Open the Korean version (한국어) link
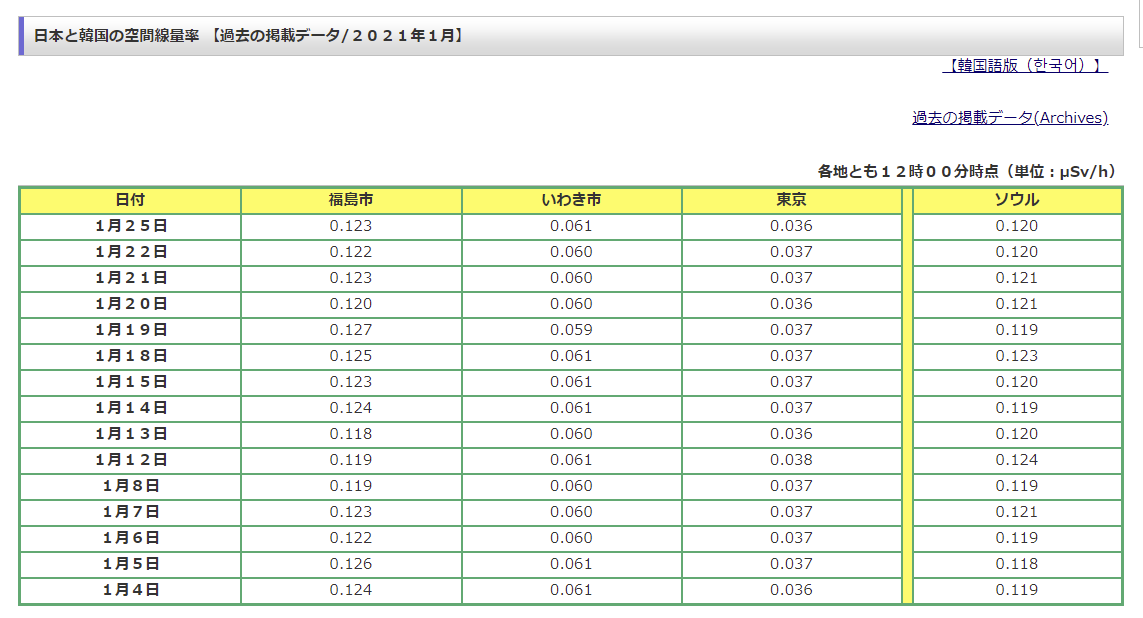Image resolution: width=1143 pixels, height=618 pixels. (1024, 66)
